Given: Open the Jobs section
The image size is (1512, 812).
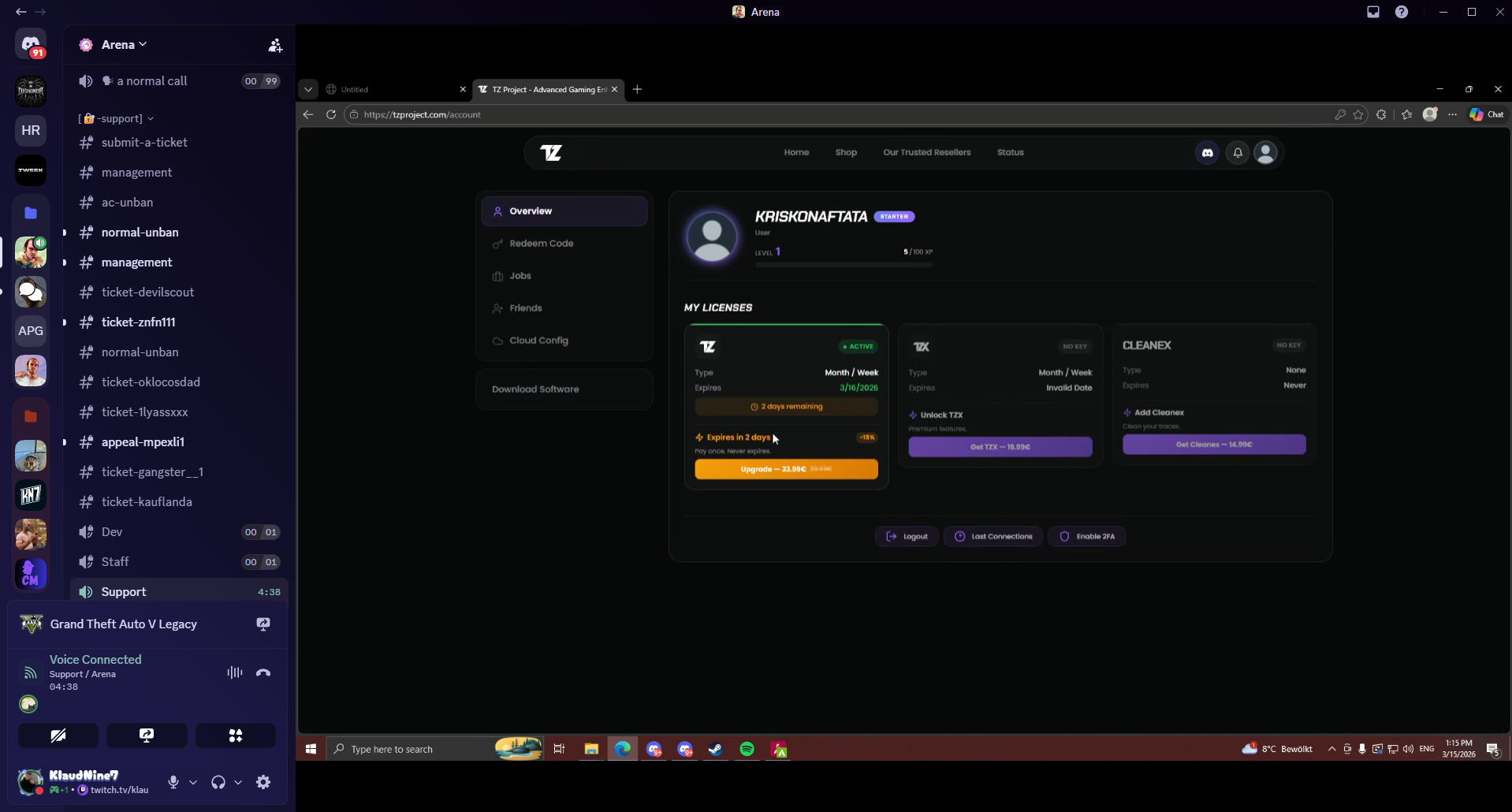Looking at the screenshot, I should (564, 276).
